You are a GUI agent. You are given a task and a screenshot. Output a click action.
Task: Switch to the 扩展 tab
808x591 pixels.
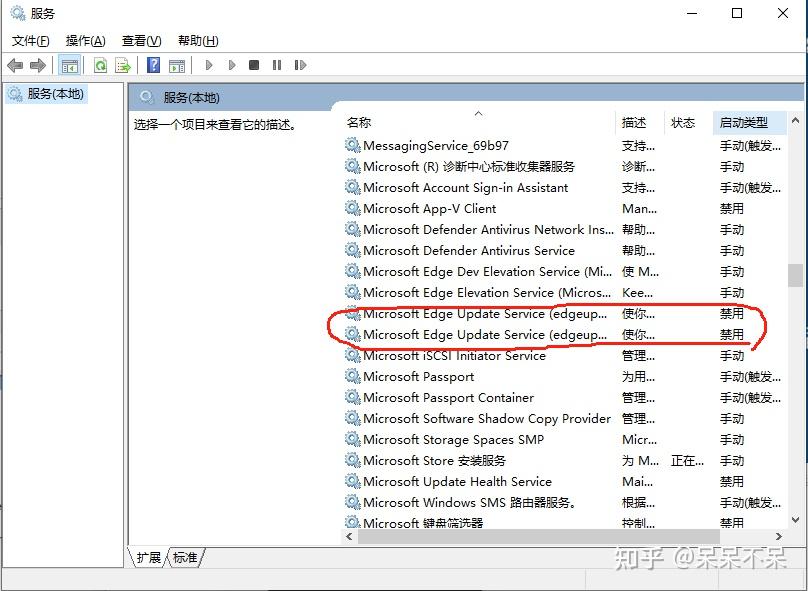[x=148, y=559]
